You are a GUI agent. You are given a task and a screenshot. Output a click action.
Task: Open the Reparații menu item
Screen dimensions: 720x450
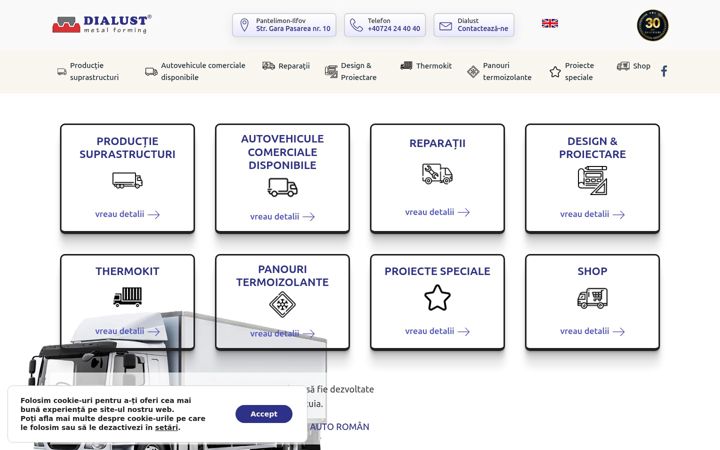[294, 66]
